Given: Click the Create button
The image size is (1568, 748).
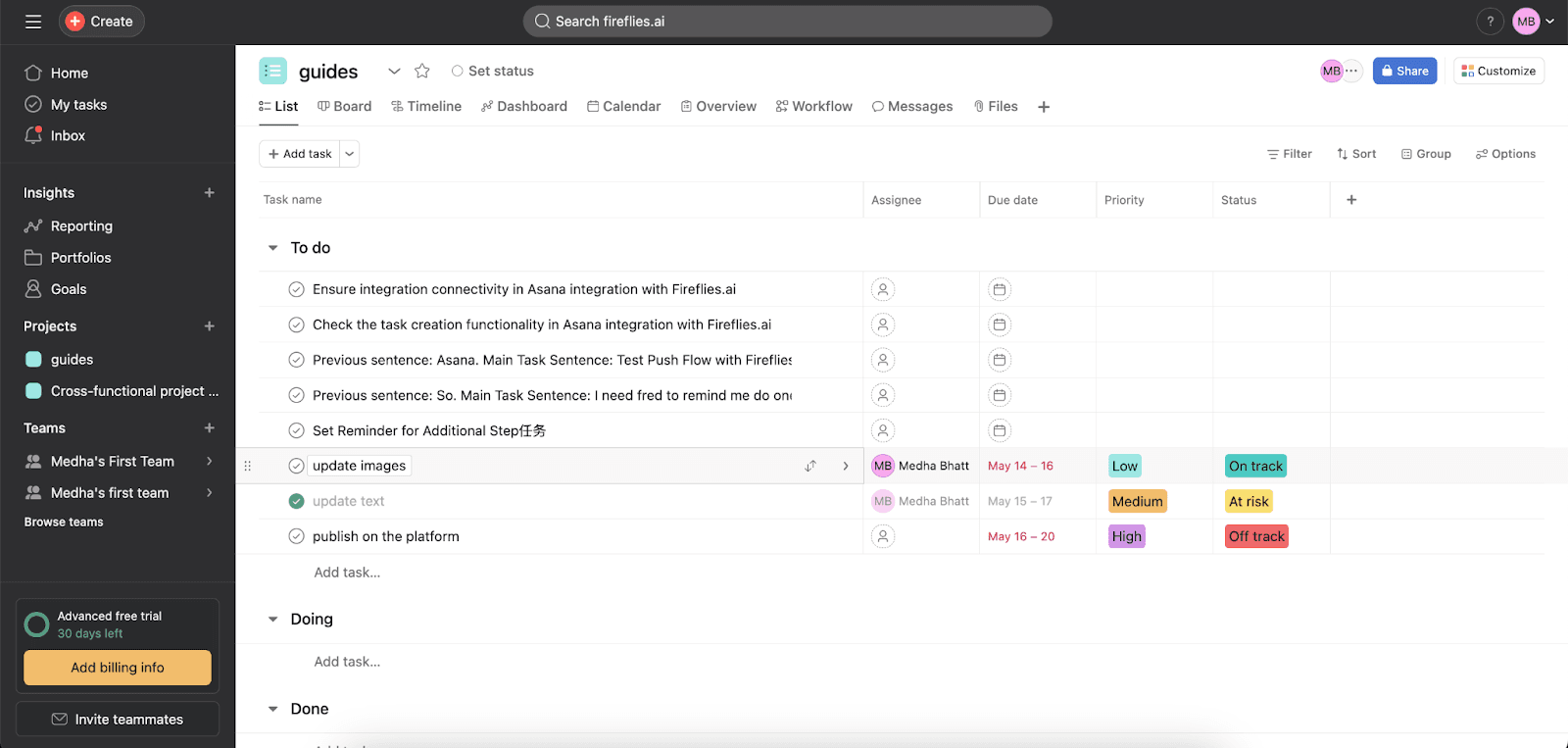Looking at the screenshot, I should tap(102, 22).
